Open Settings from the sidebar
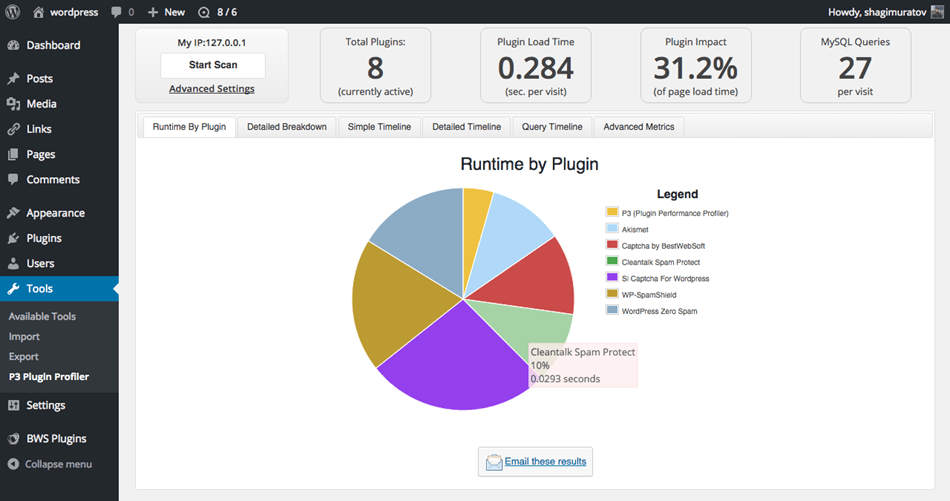Viewport: 950px width, 501px height. coord(45,405)
